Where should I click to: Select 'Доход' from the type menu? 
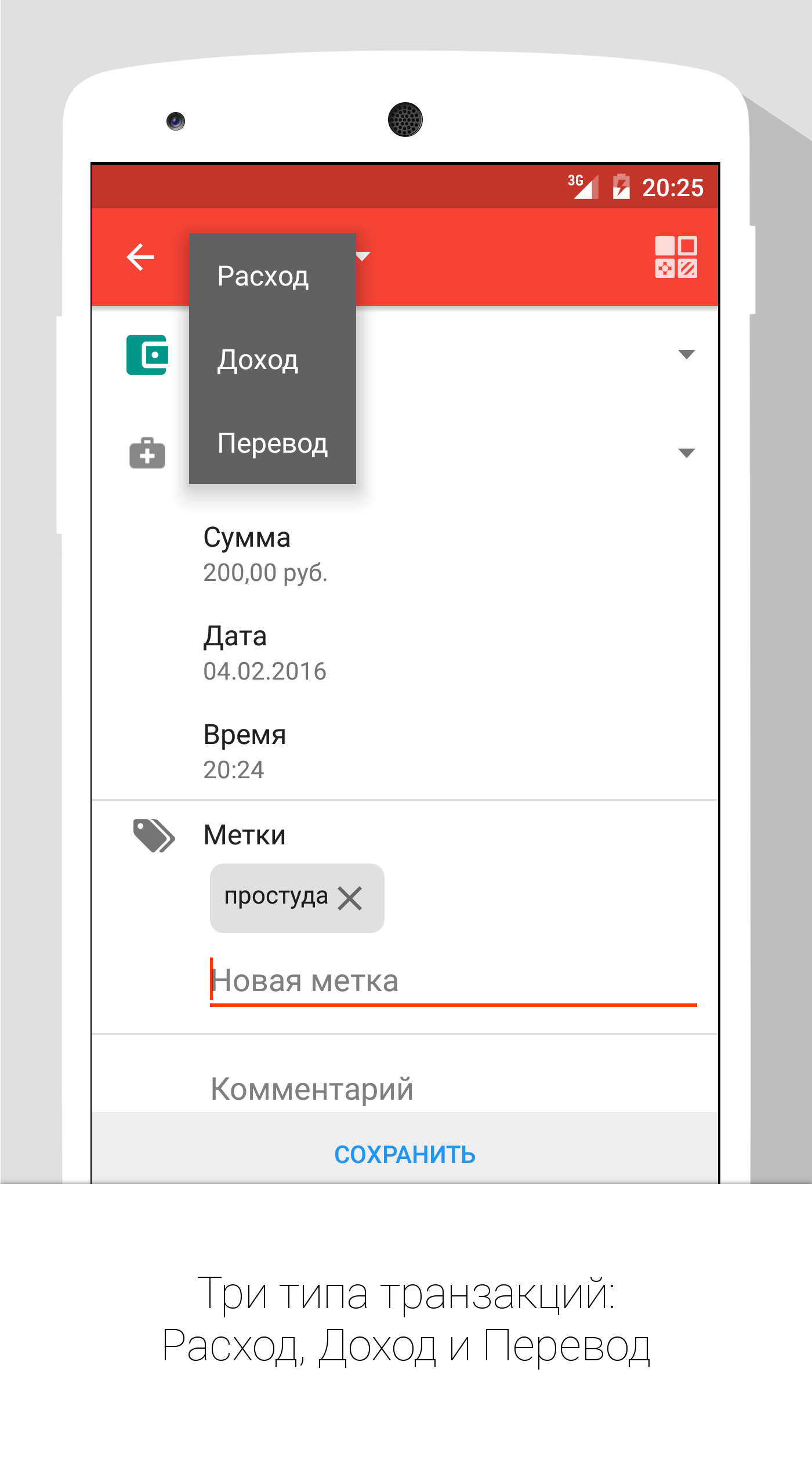tap(273, 360)
